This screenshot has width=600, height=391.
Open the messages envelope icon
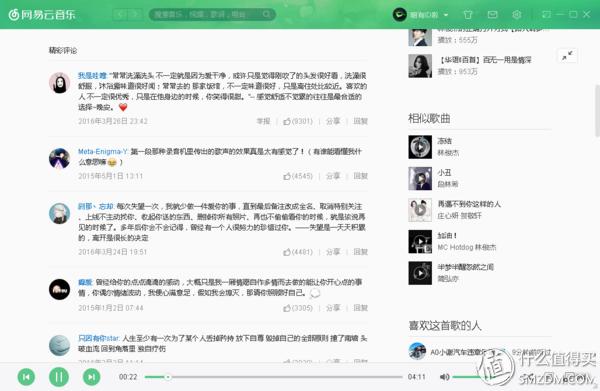[492, 15]
